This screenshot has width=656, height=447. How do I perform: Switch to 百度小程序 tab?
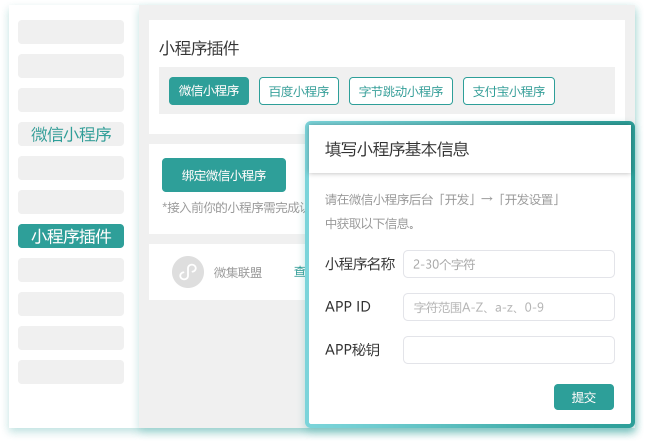[299, 91]
